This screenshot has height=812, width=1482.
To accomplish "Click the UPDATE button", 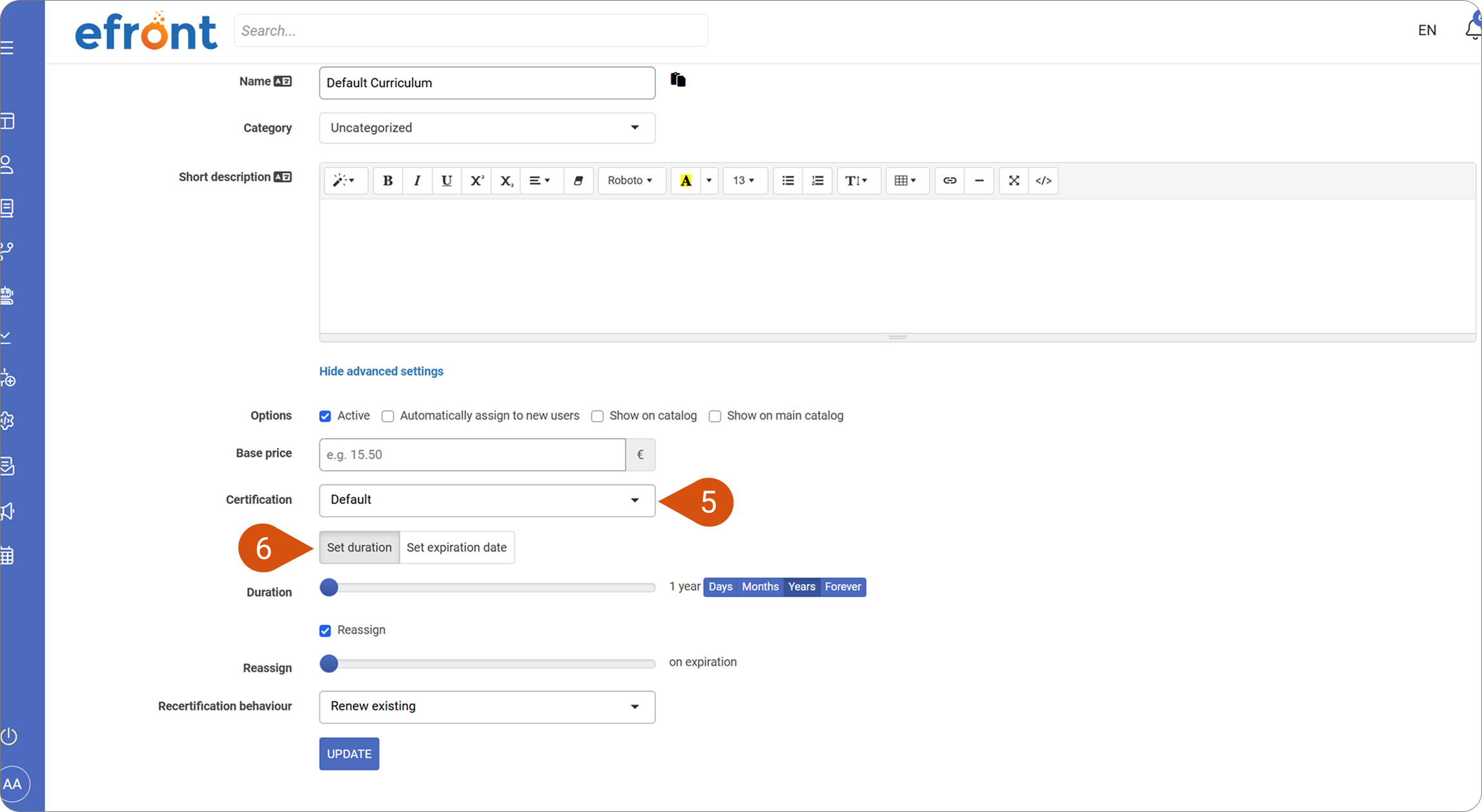I will (349, 753).
